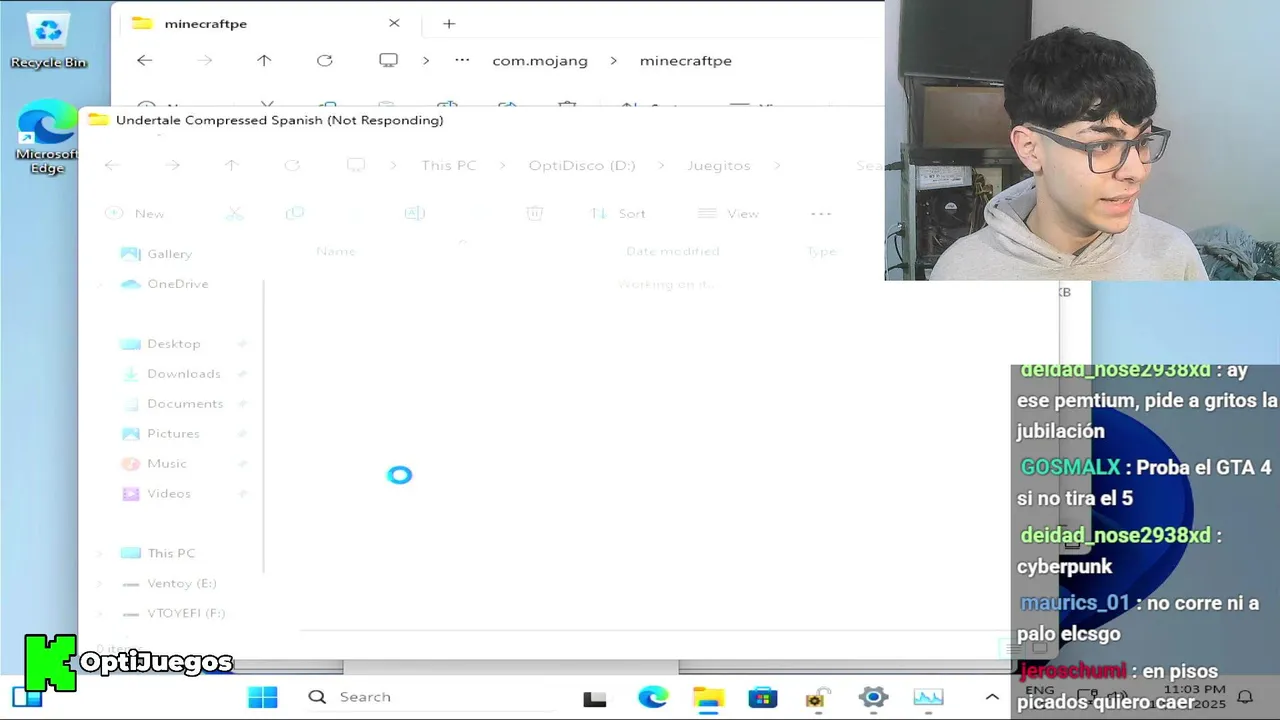This screenshot has width=1280, height=720.
Task: Open the Windows Start menu
Action: (263, 697)
